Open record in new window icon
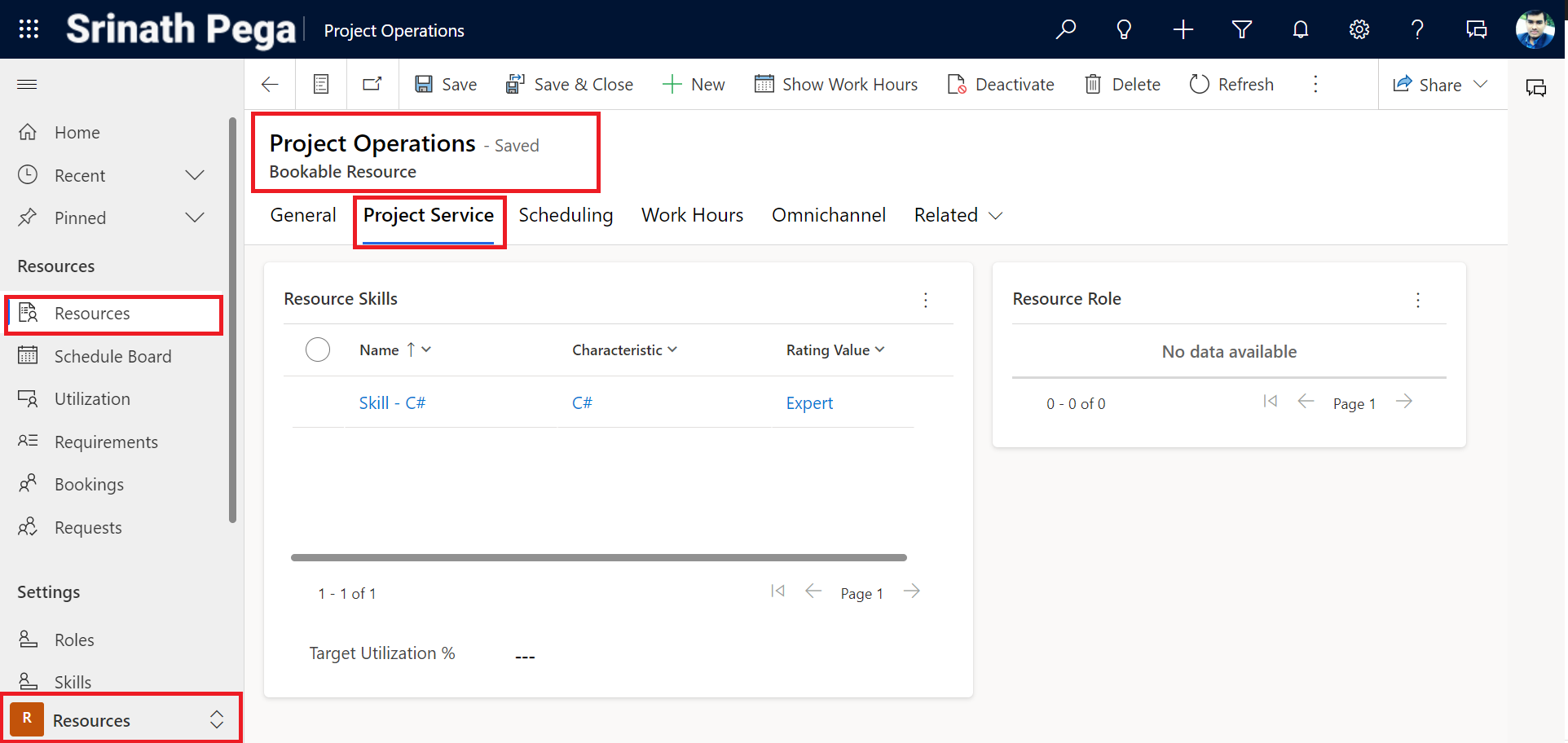 pos(372,85)
